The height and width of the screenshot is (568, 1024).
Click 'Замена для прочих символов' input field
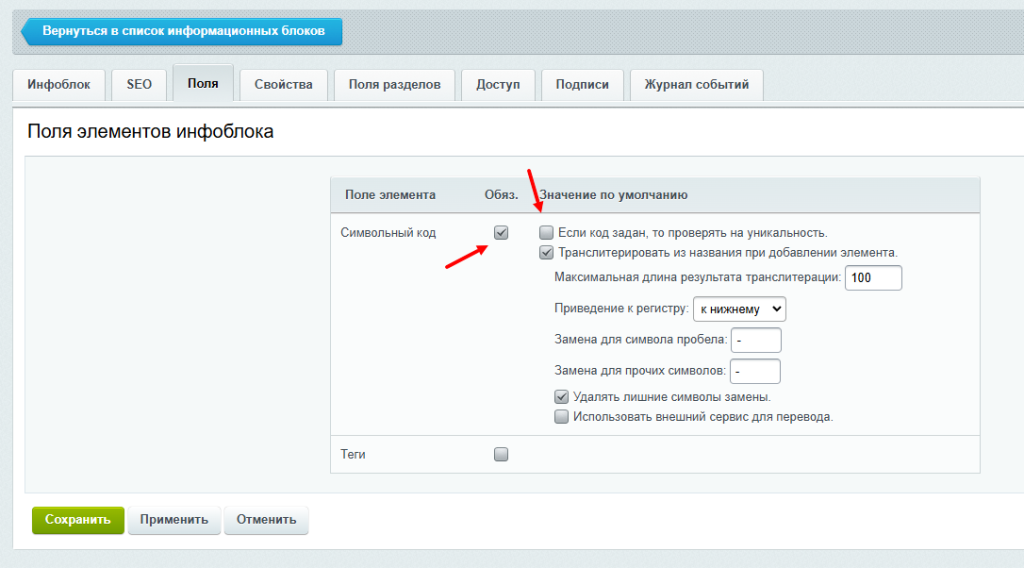[x=755, y=372]
